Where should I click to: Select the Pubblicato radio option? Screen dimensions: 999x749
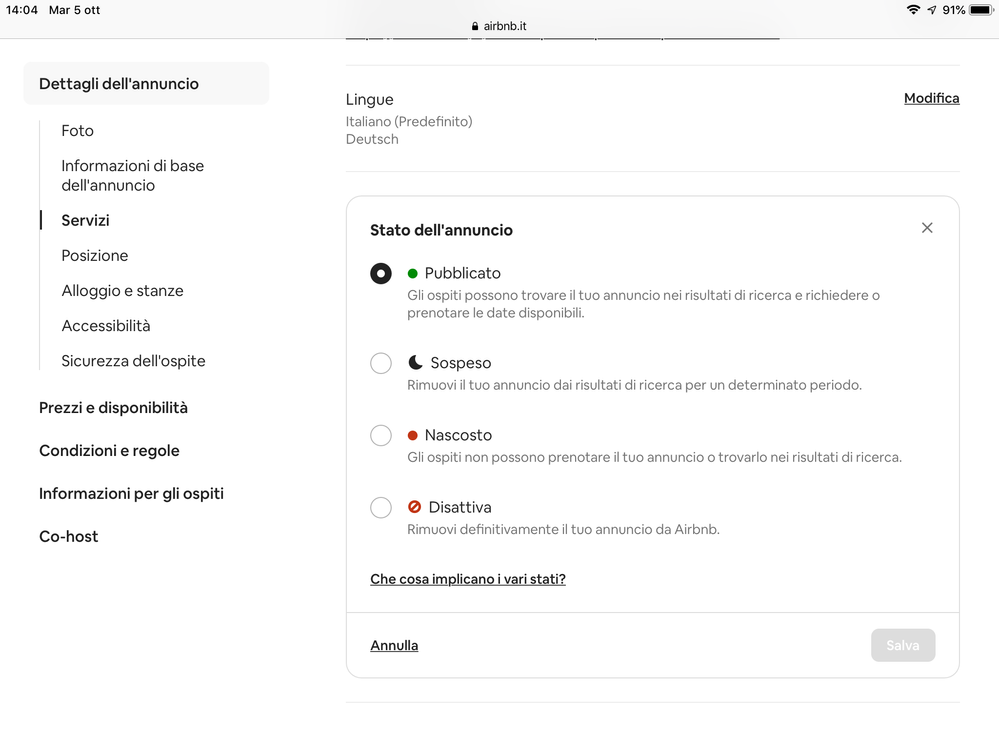(x=381, y=273)
